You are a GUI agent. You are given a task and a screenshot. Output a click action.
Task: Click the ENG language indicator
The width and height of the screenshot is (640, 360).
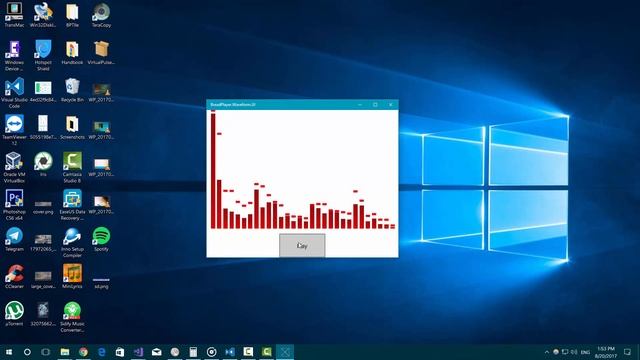click(x=585, y=352)
